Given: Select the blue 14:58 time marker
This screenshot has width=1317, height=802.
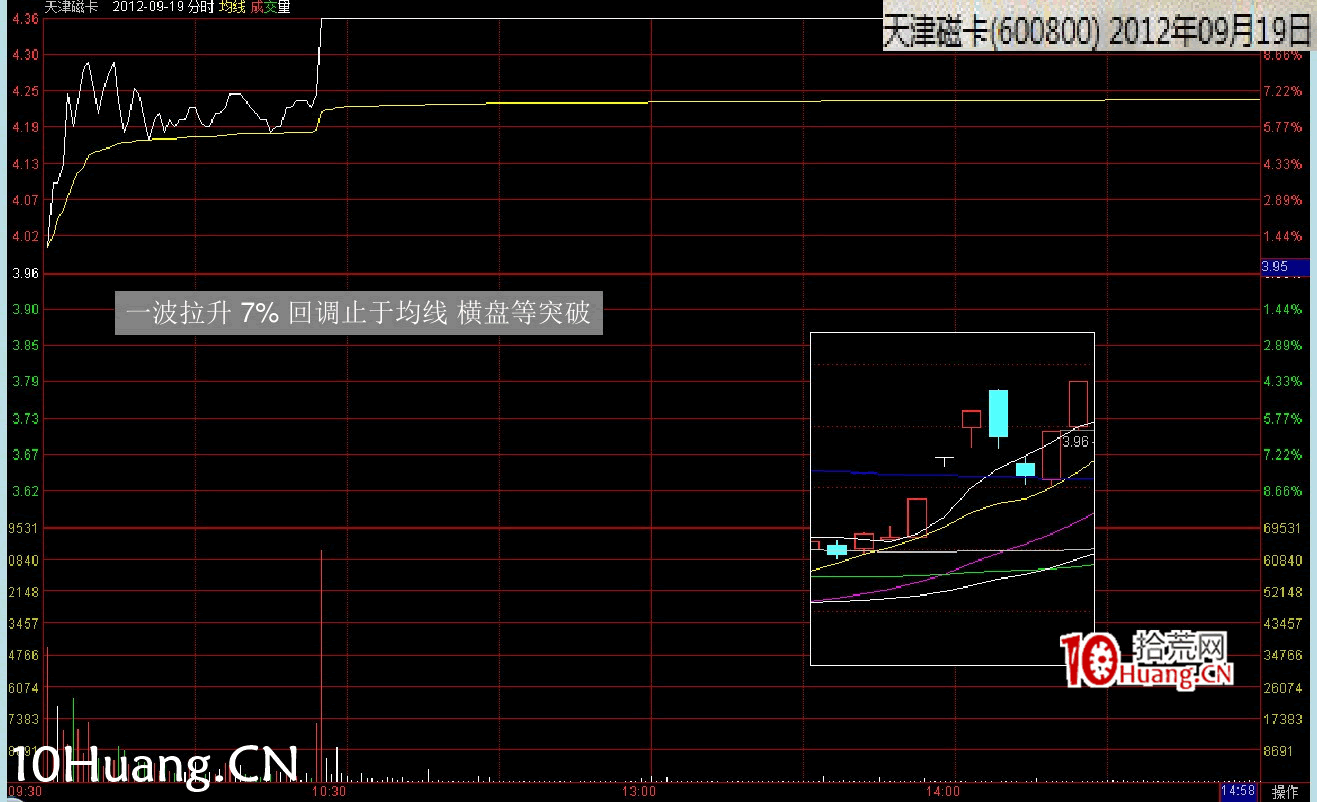Looking at the screenshot, I should (1238, 792).
